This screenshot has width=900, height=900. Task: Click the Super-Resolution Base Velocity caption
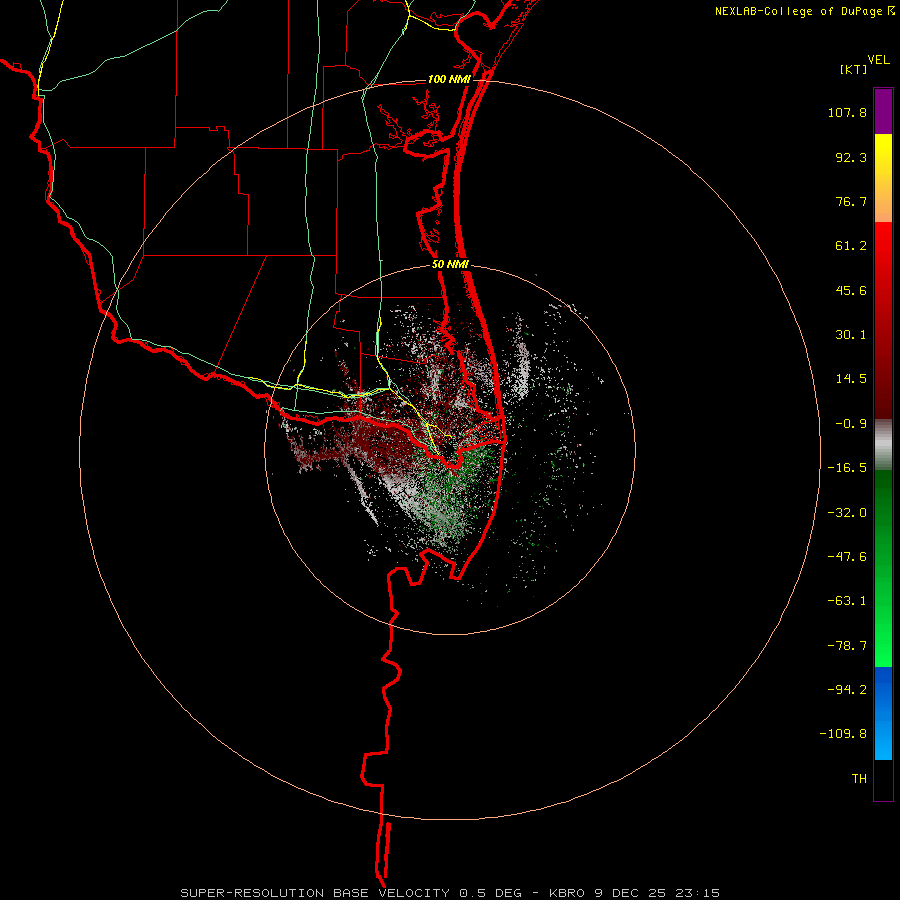pos(449,893)
